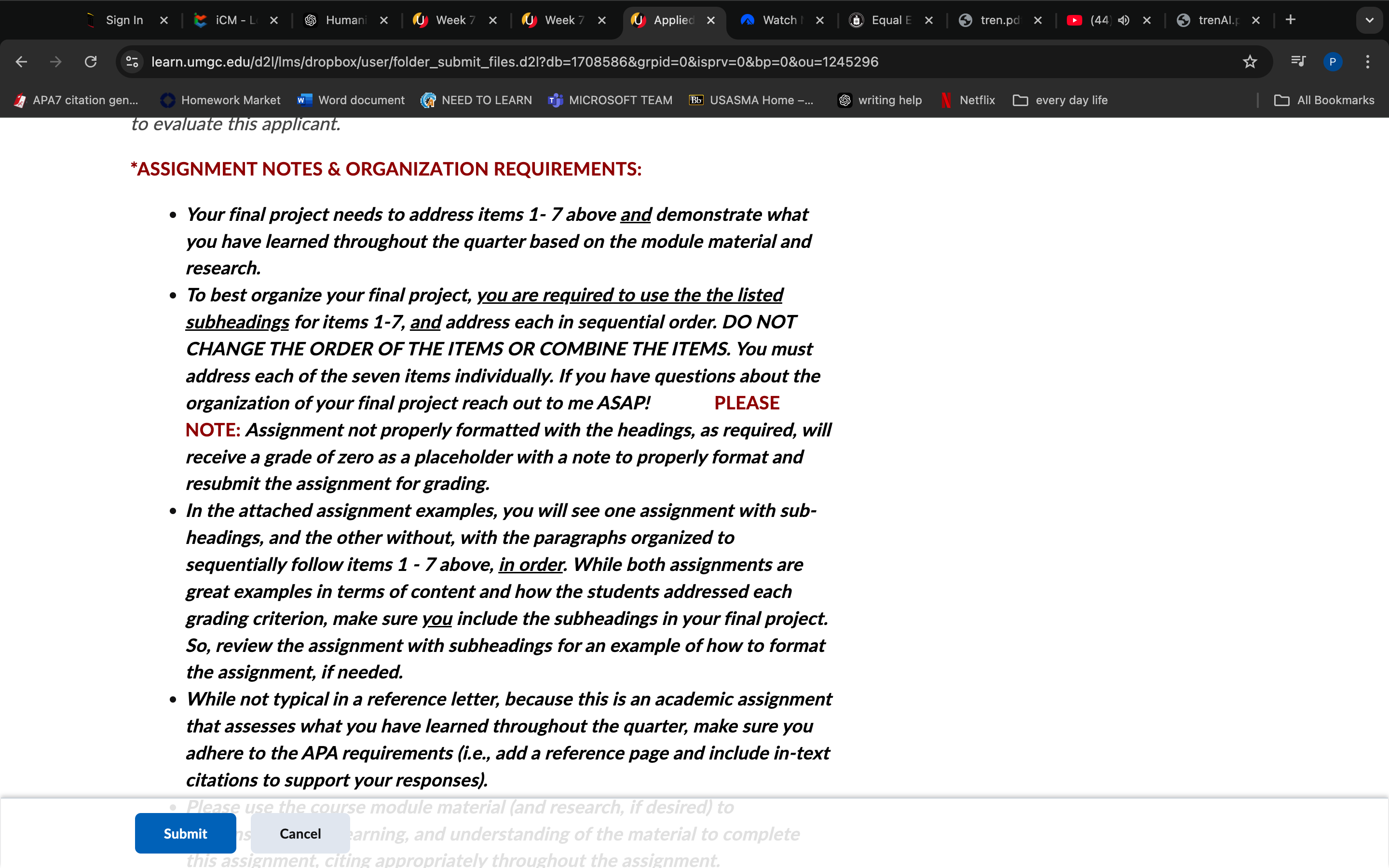Open a new tab with plus icon
The image size is (1389, 868).
tap(1290, 20)
